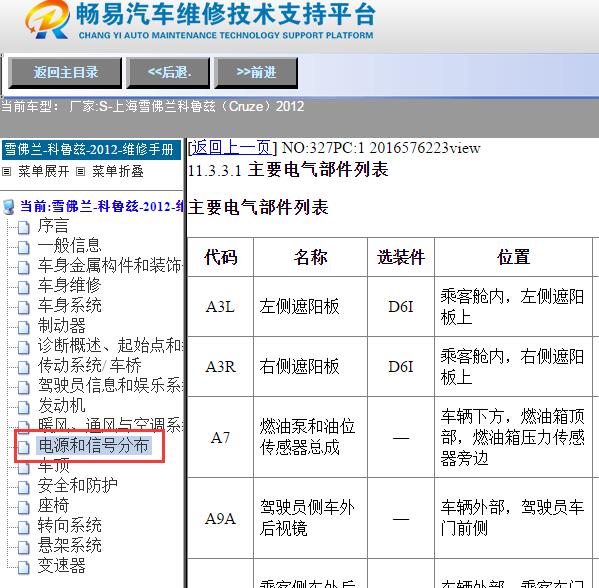This screenshot has height=588, width=599.
Task: Click the 选装件 column header
Action: (401, 257)
